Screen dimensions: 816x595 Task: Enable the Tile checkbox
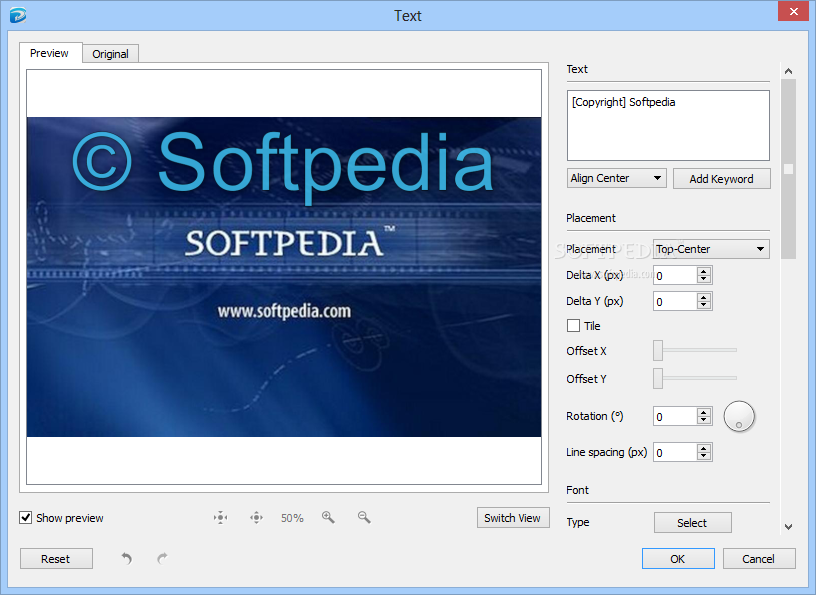coord(573,326)
